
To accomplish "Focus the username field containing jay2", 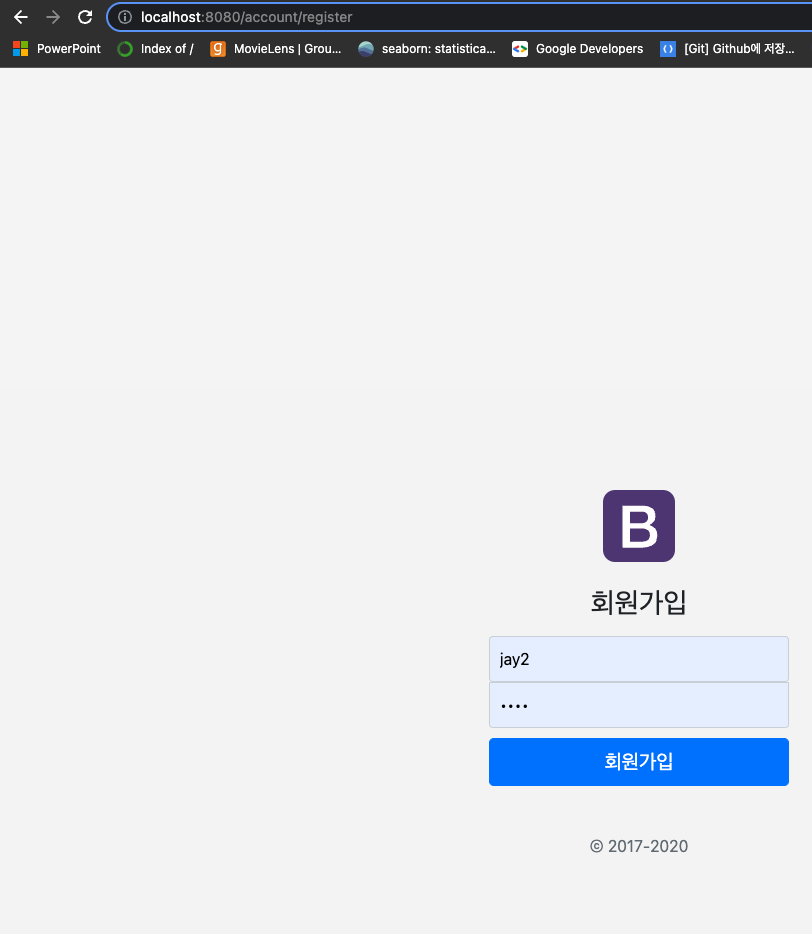I will tap(639, 659).
